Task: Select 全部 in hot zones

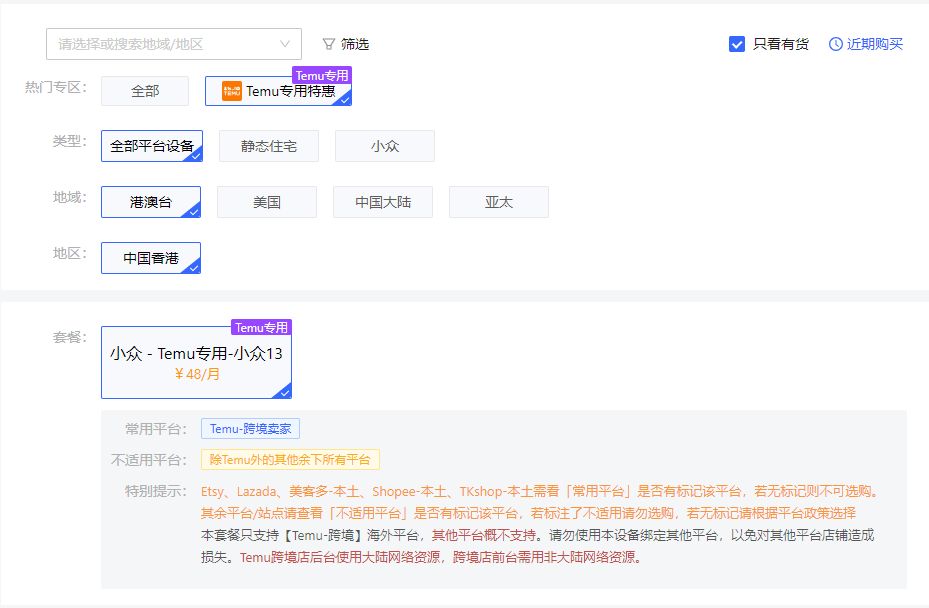Action: point(145,91)
